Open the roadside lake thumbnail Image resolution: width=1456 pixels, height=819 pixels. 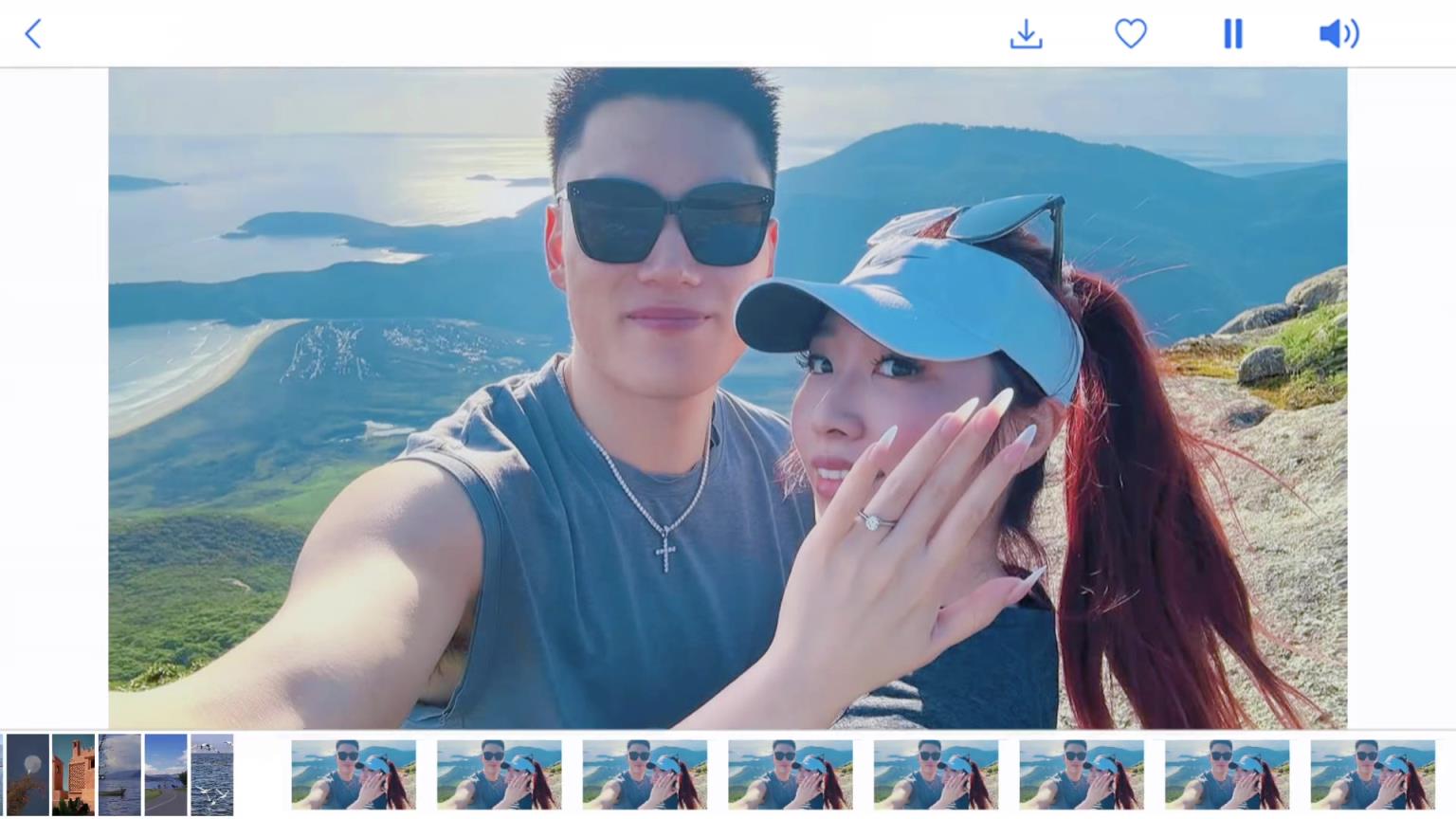pyautogui.click(x=166, y=774)
